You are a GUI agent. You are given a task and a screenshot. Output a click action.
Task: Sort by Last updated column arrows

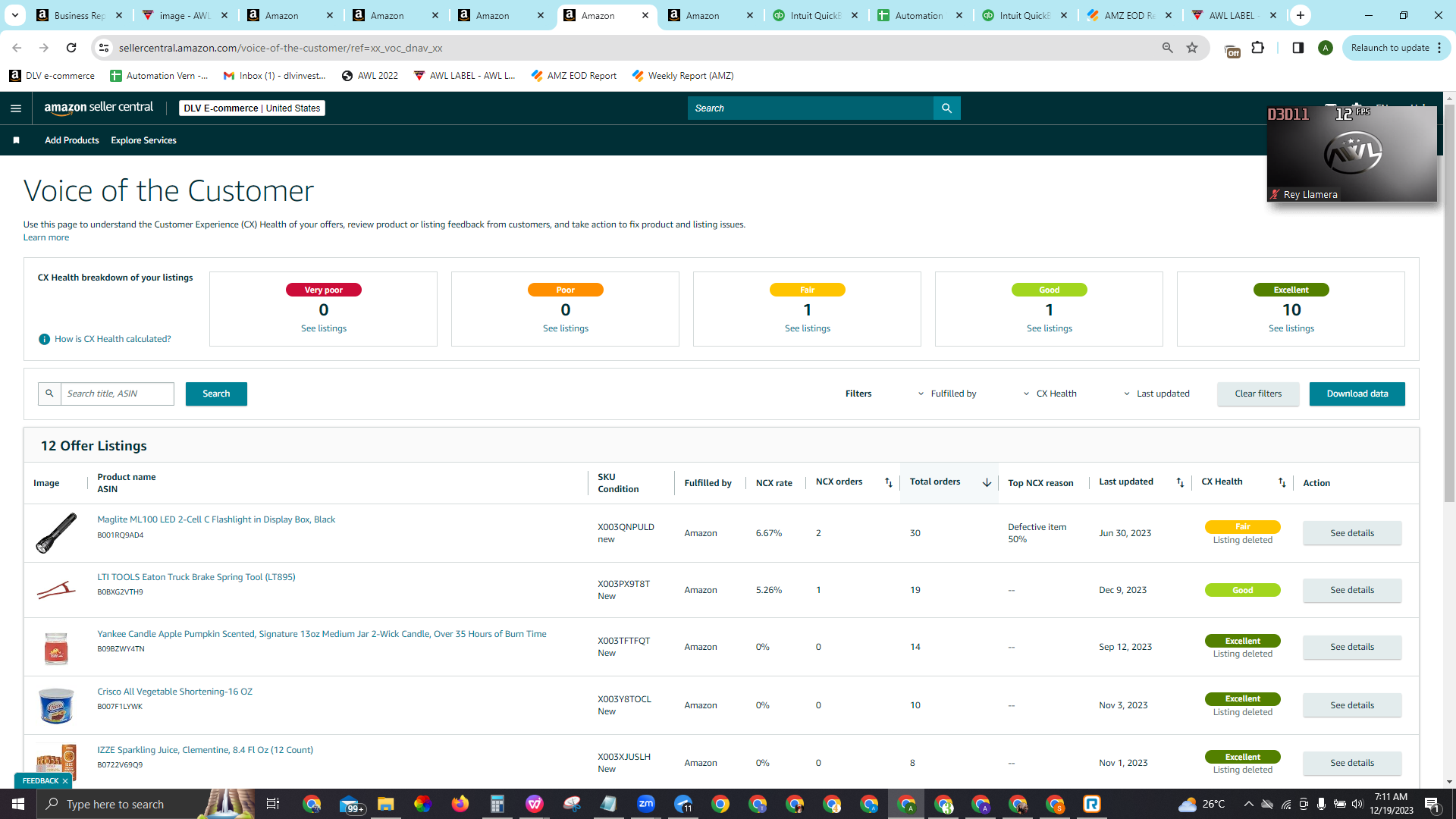1180,482
